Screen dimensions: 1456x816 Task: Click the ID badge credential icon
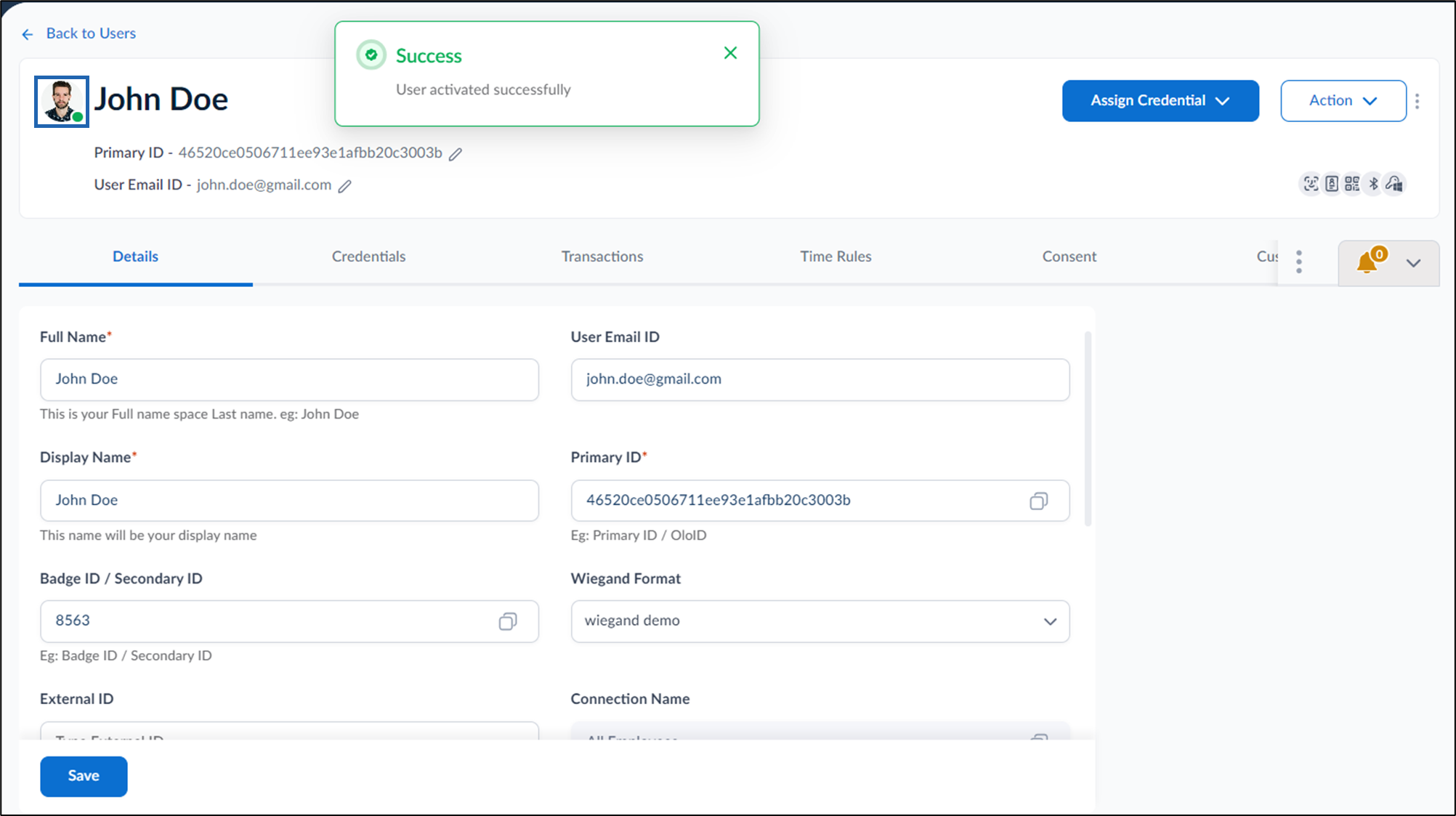coord(1331,184)
